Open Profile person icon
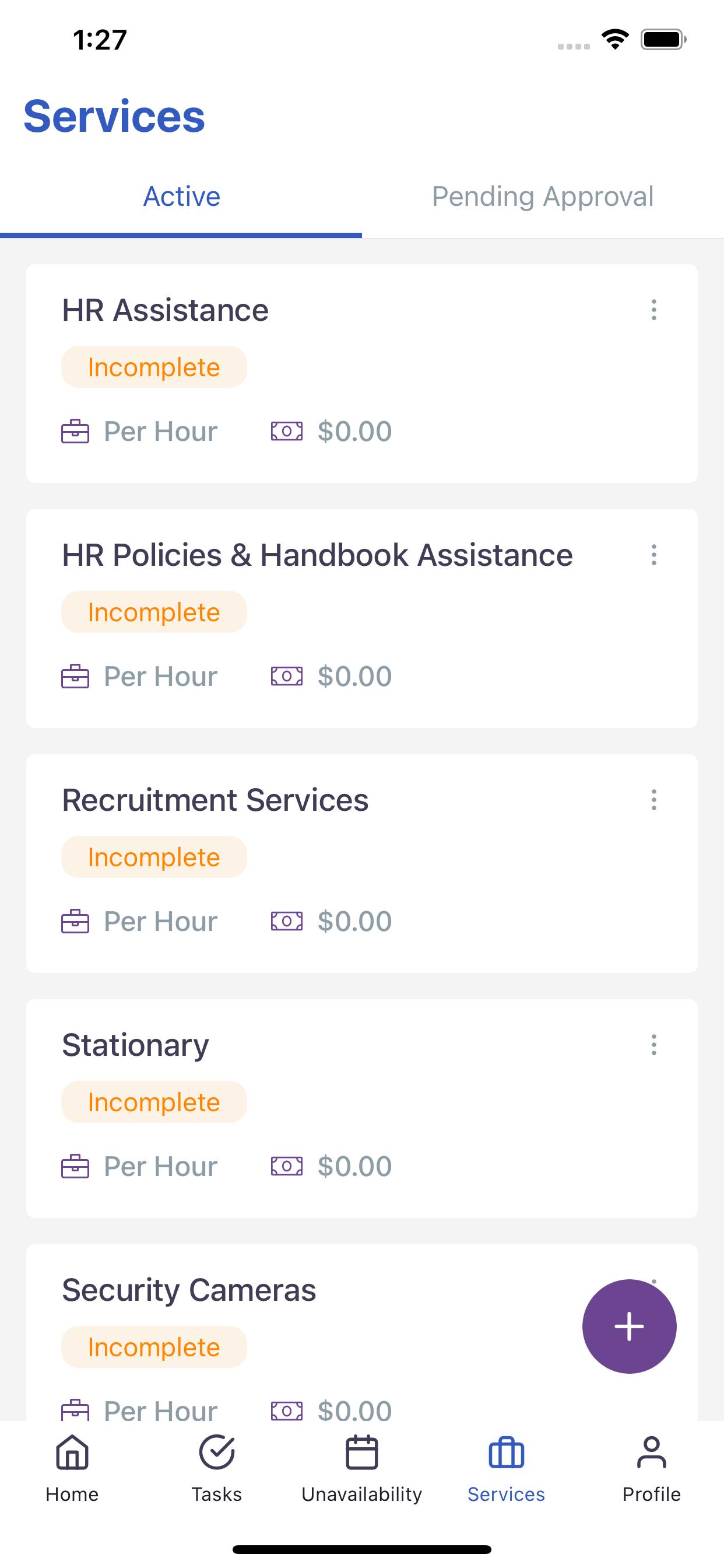The image size is (724, 1568). pos(651,1452)
